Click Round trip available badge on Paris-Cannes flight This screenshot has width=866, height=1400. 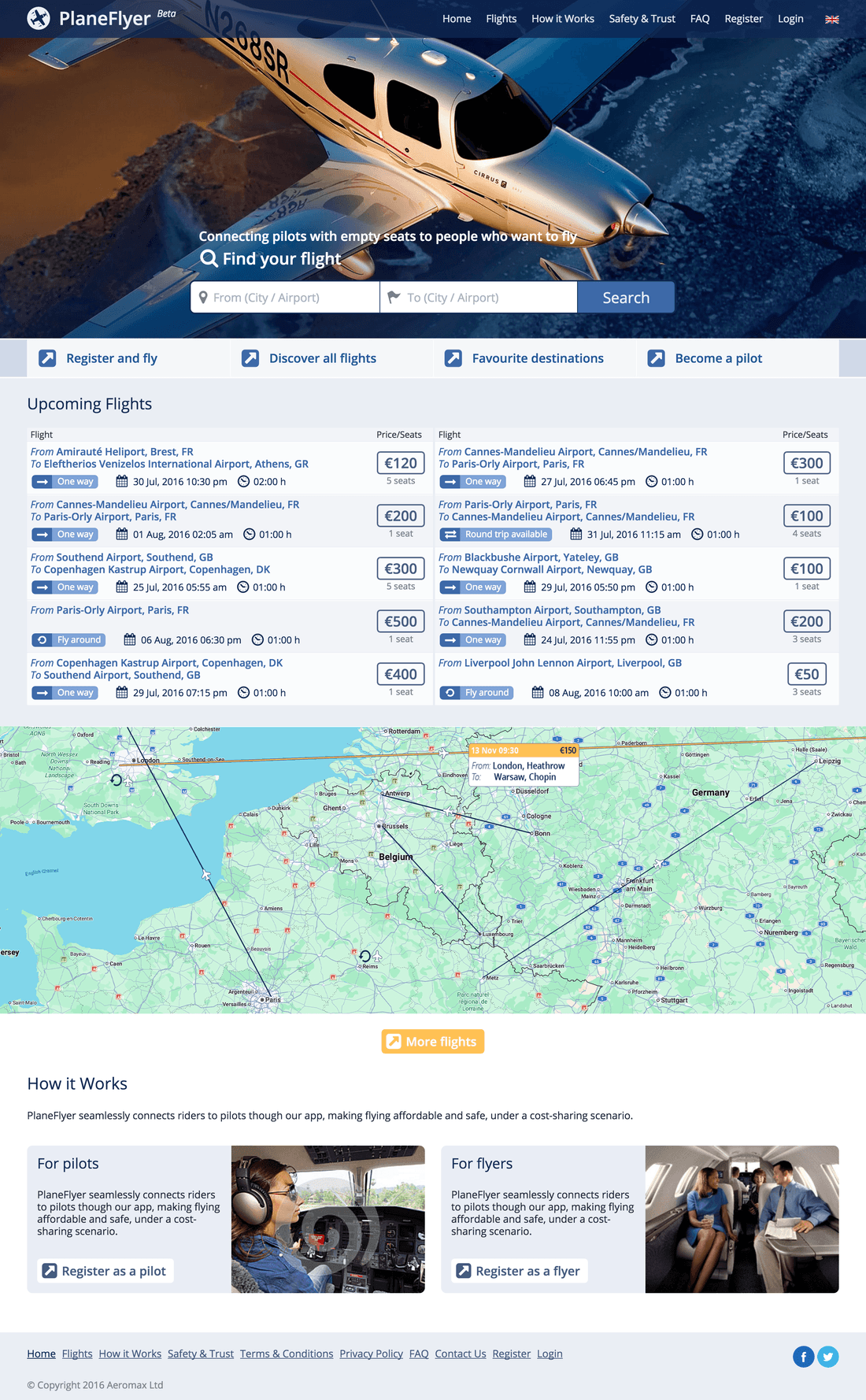click(495, 535)
